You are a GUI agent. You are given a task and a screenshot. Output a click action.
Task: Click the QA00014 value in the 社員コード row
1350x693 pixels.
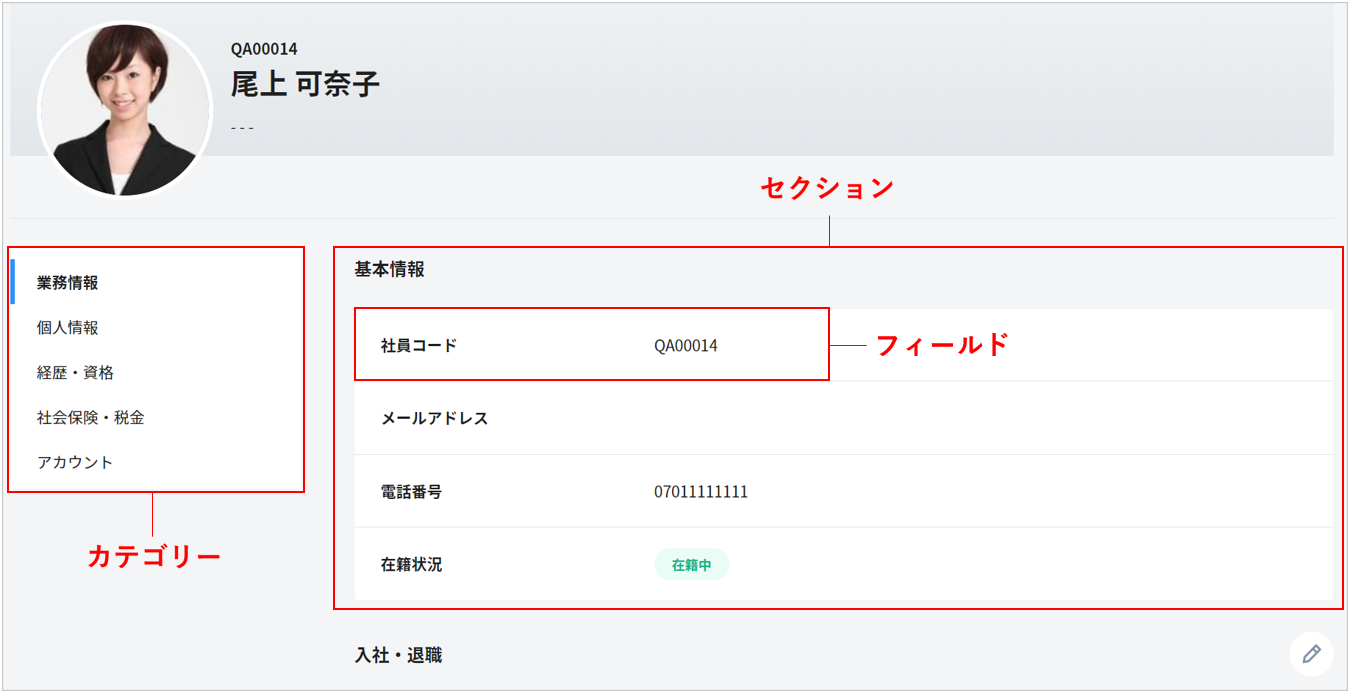[x=686, y=346]
